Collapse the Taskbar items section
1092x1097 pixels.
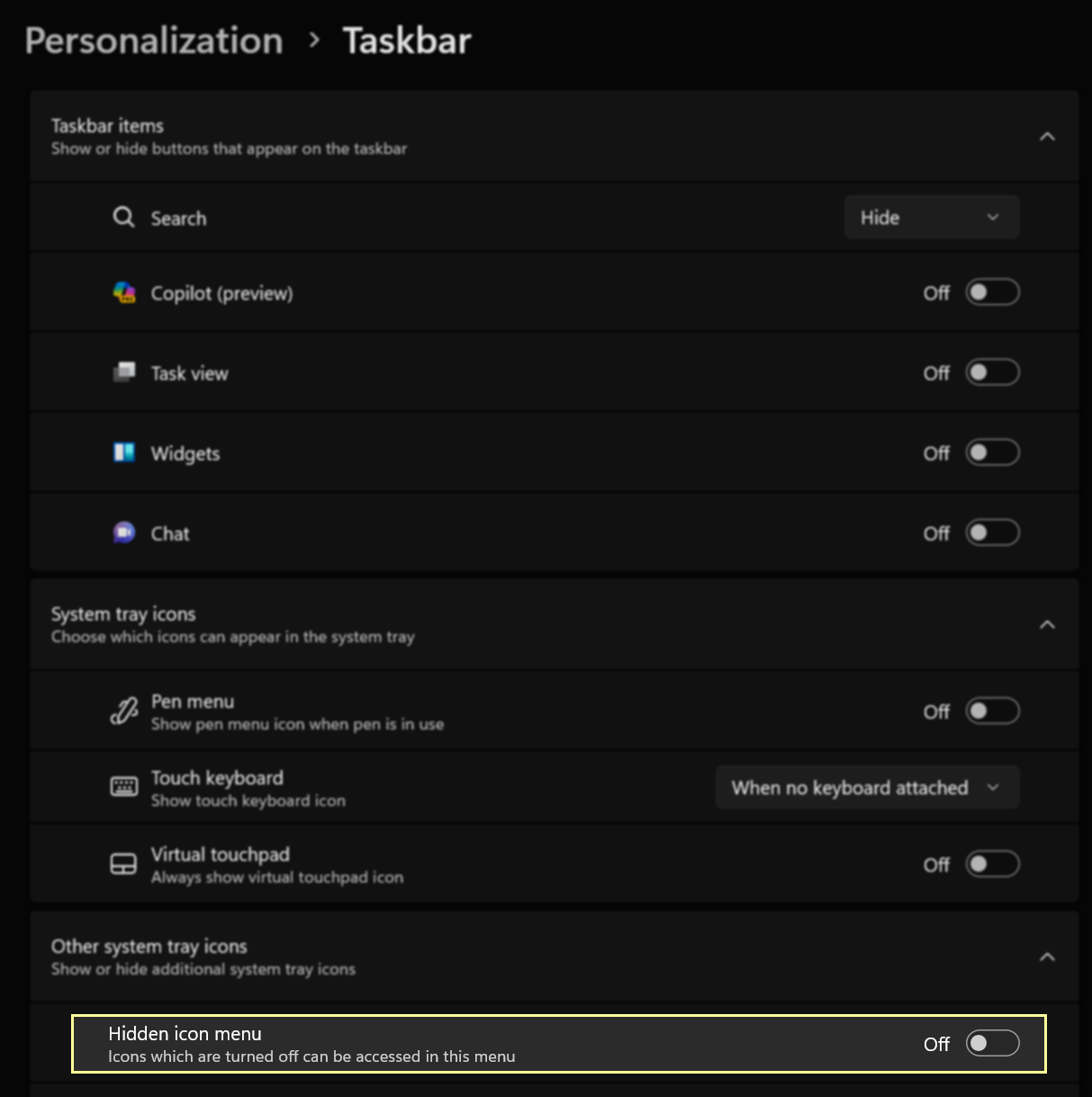(1047, 136)
